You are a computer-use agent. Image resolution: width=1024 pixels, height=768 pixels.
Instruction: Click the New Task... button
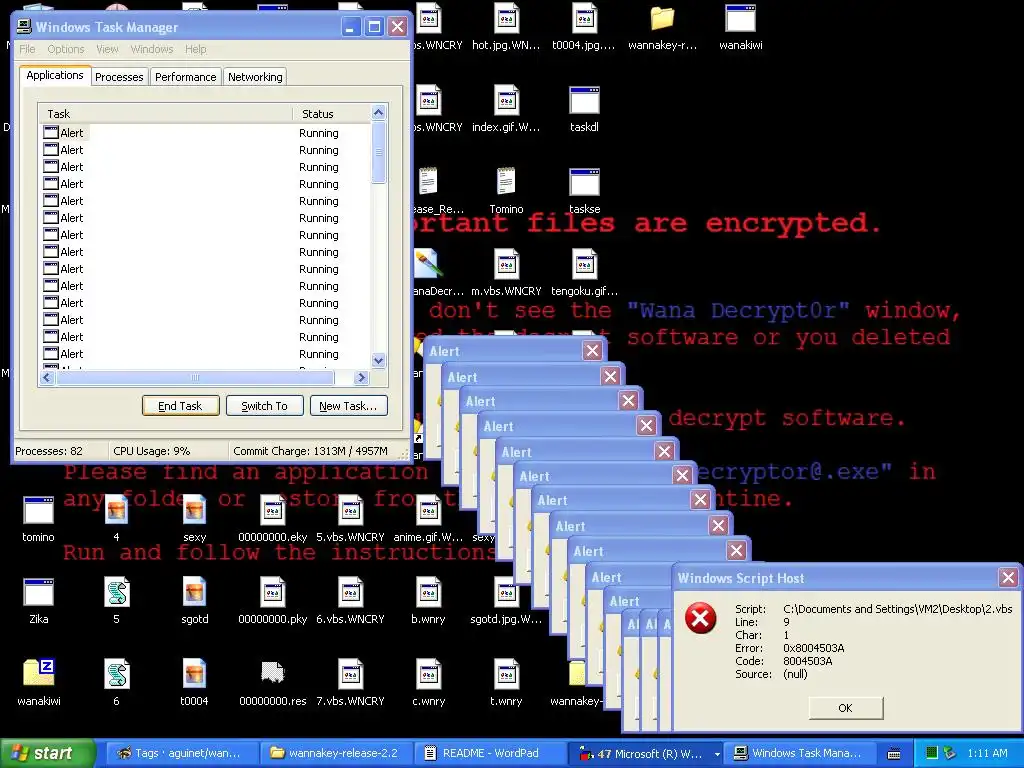coord(348,406)
